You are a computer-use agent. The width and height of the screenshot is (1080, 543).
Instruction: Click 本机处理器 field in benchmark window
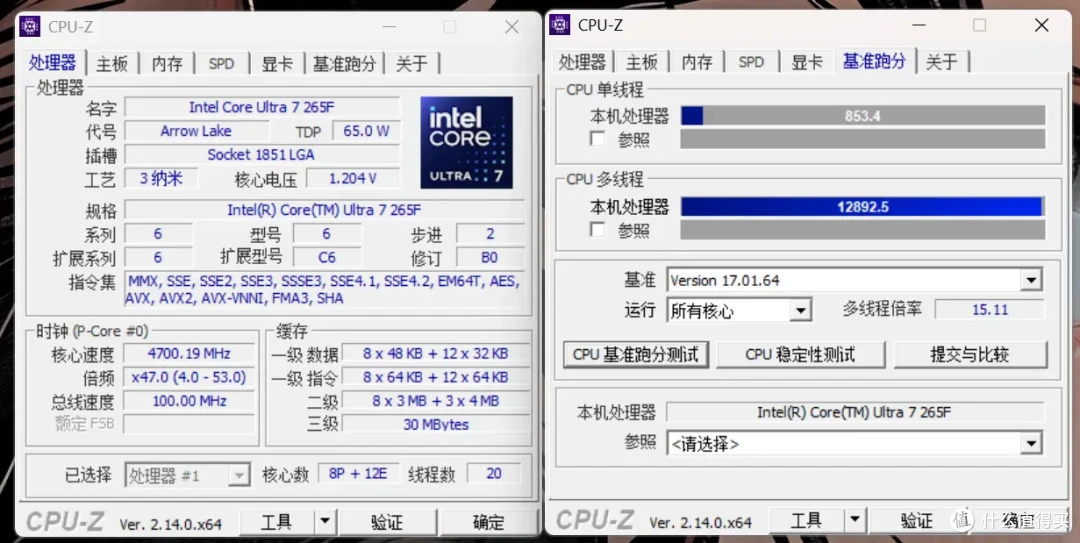855,413
